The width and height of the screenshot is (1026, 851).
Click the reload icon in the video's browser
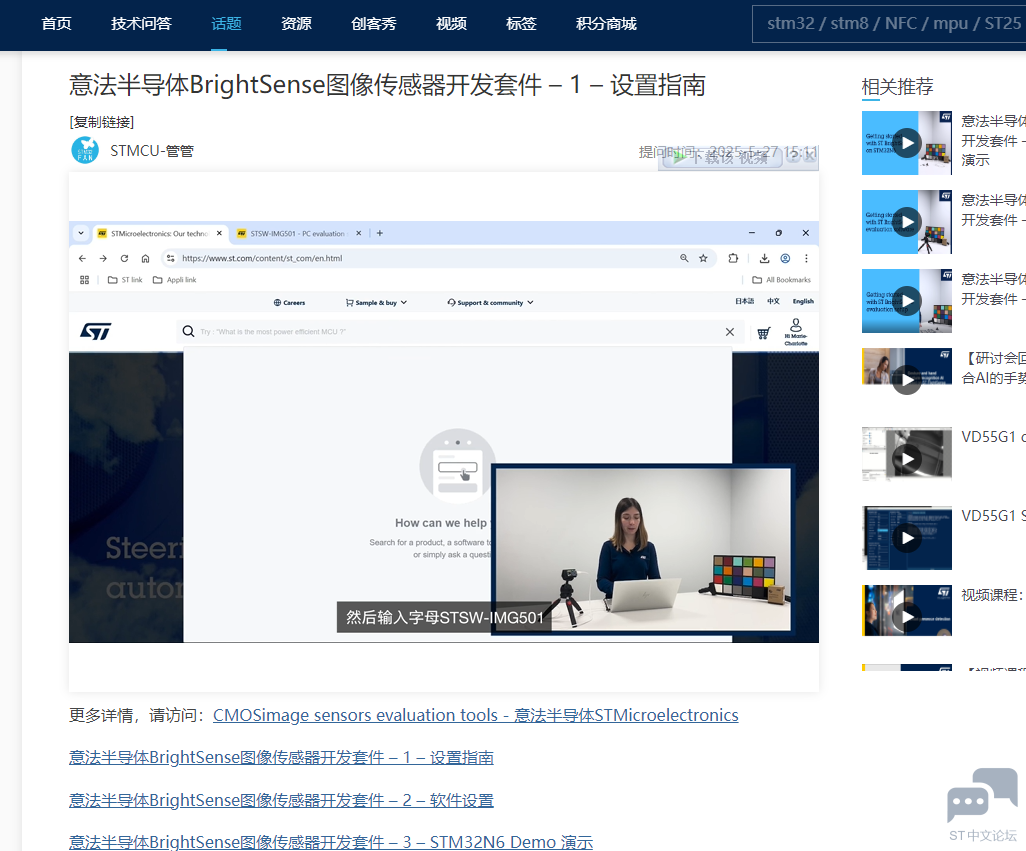(124, 258)
